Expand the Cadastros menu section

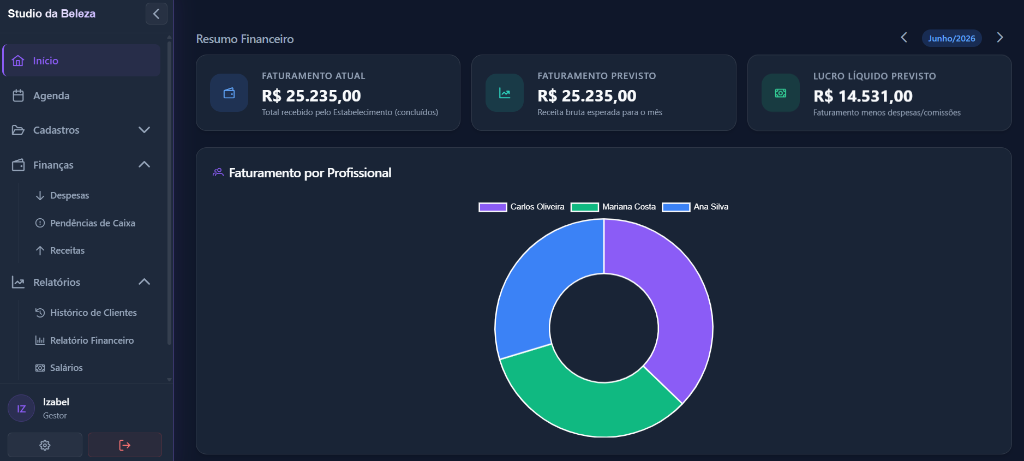coord(82,130)
